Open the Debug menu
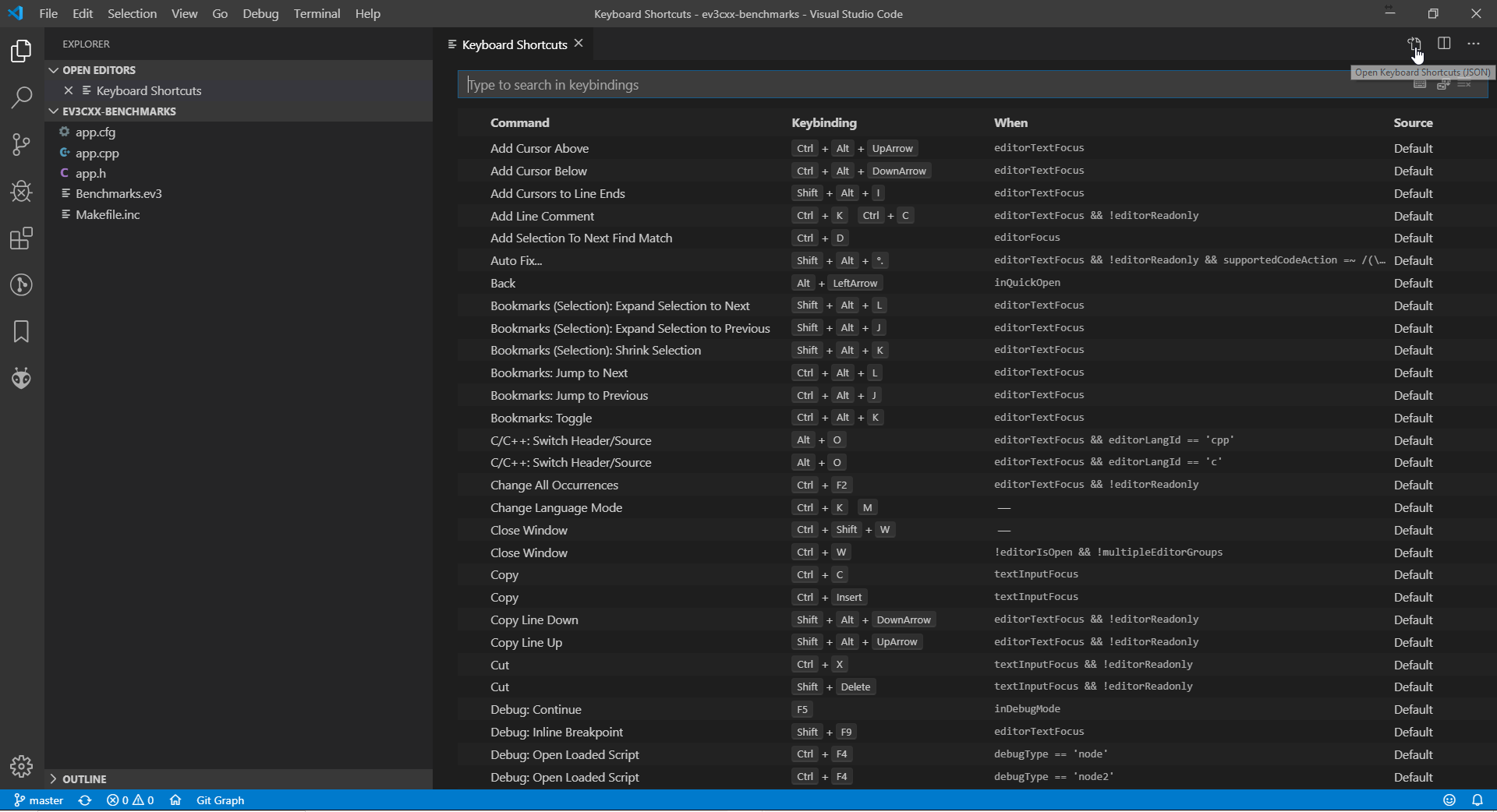 point(260,13)
